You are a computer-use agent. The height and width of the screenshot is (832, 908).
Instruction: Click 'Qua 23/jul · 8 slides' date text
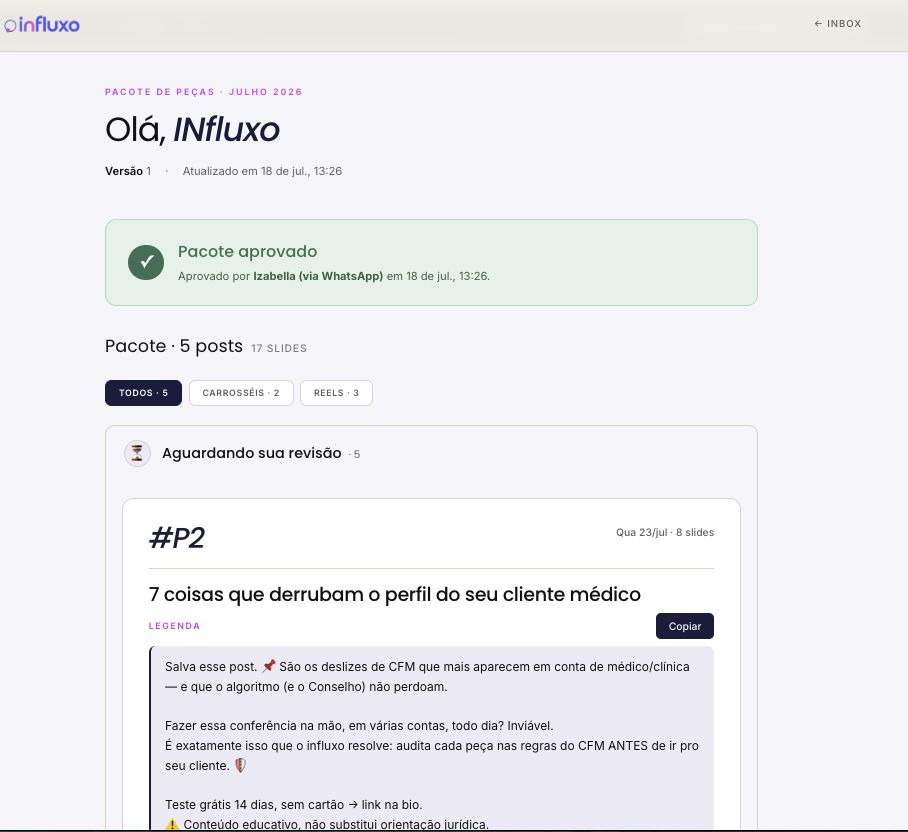point(665,532)
